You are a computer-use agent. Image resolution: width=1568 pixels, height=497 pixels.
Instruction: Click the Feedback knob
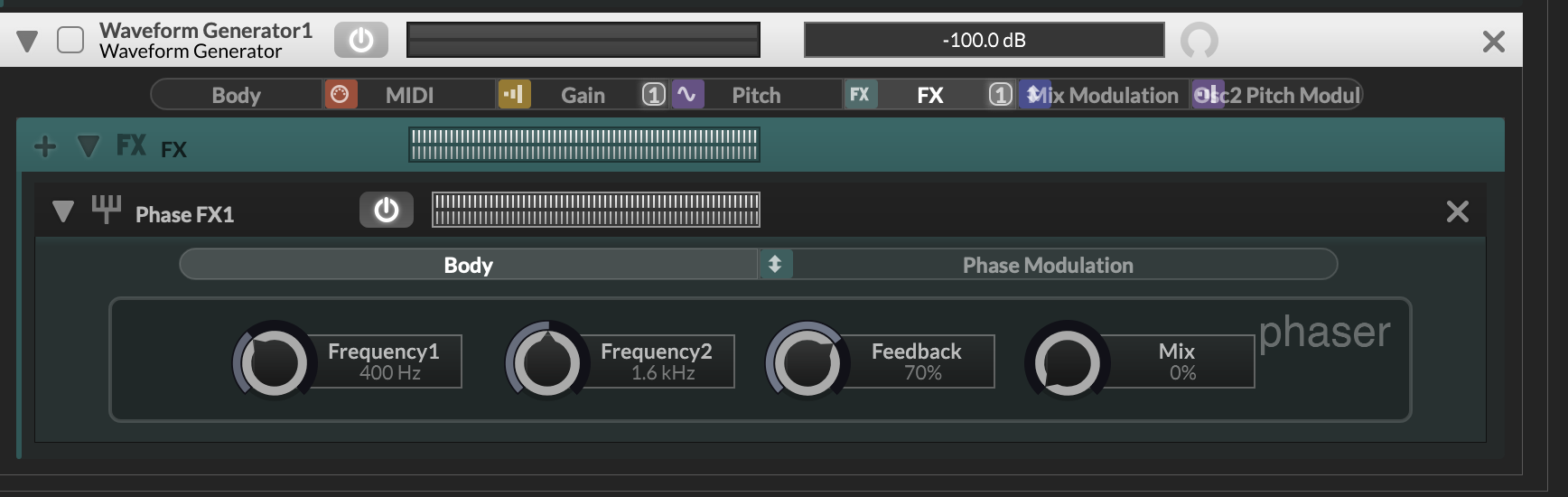coord(806,362)
